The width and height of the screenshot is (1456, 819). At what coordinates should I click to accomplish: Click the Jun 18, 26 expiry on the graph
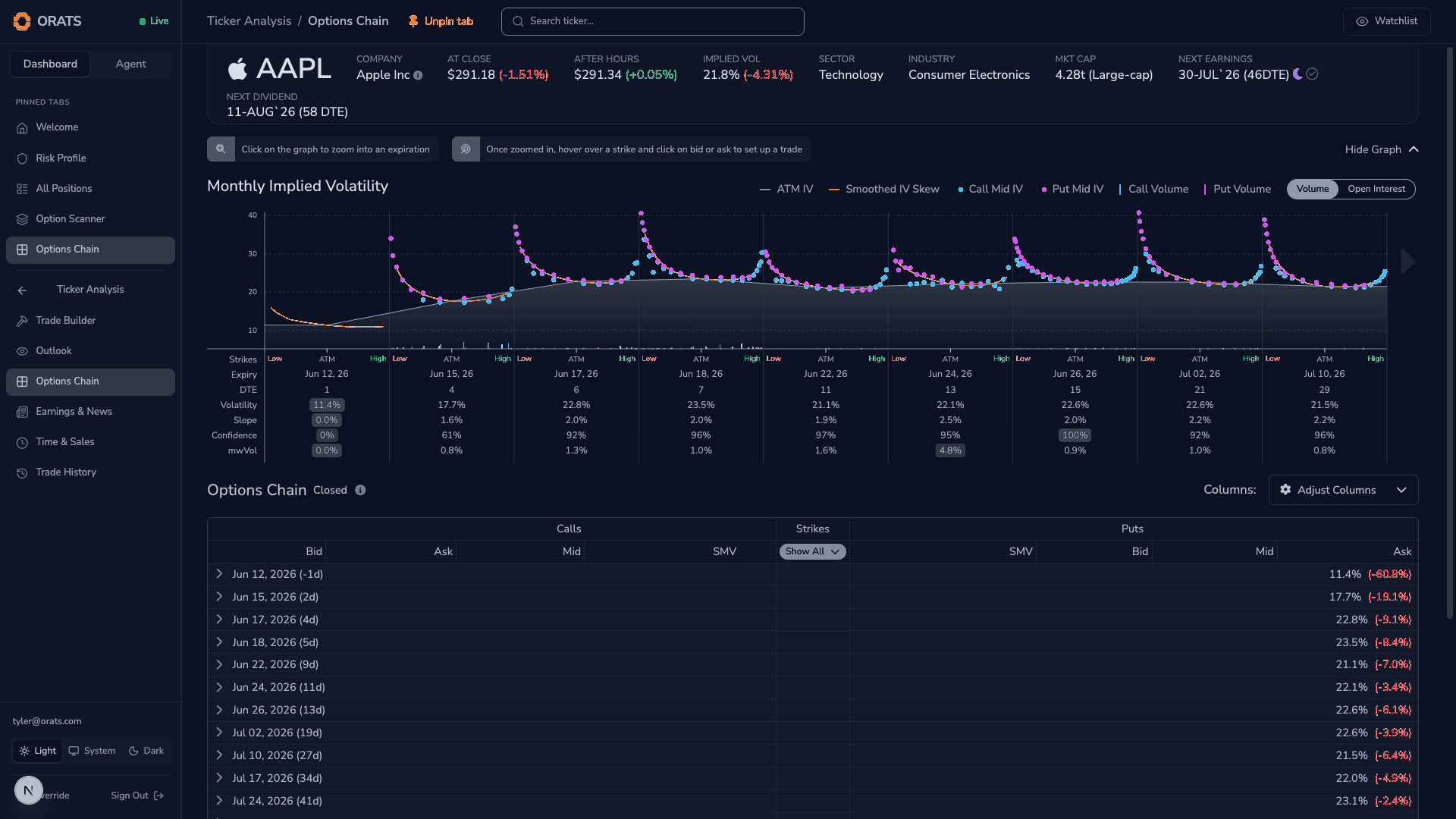click(701, 374)
